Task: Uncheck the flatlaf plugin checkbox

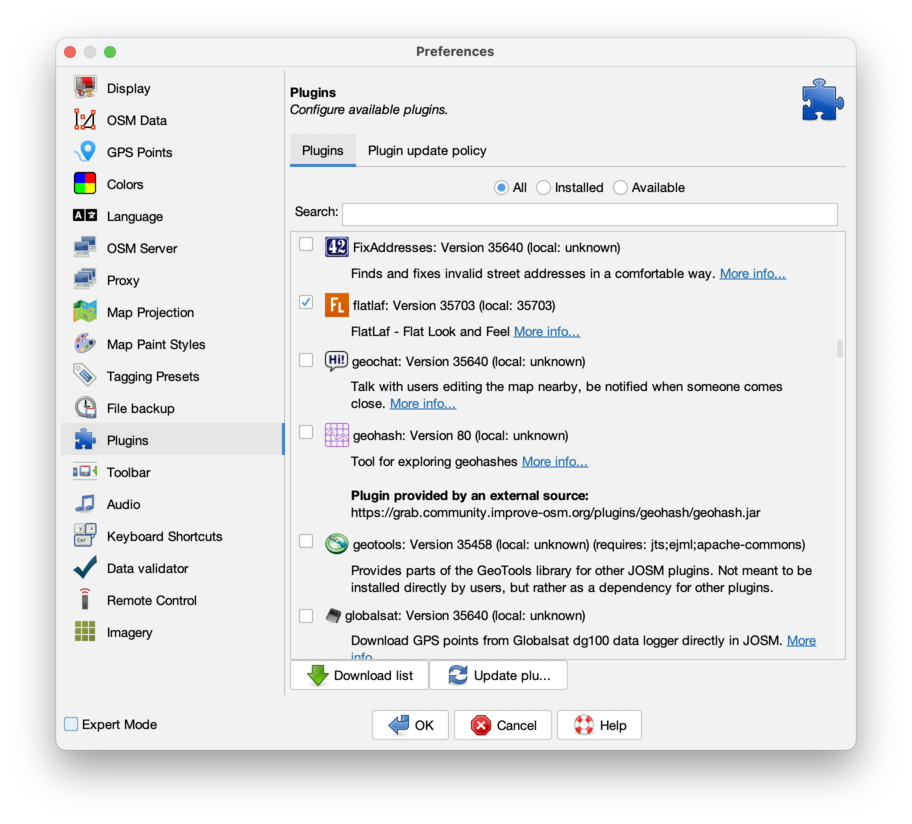Action: [306, 302]
